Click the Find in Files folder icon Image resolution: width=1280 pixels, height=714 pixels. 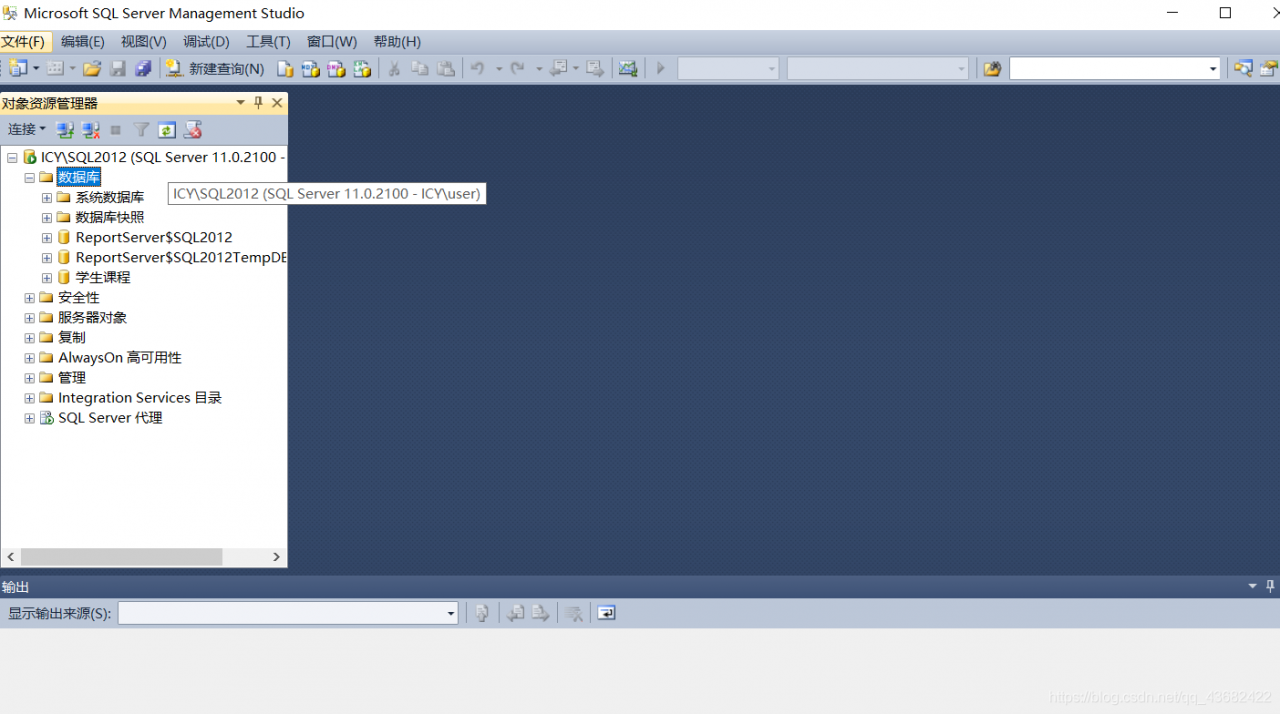[x=992, y=68]
